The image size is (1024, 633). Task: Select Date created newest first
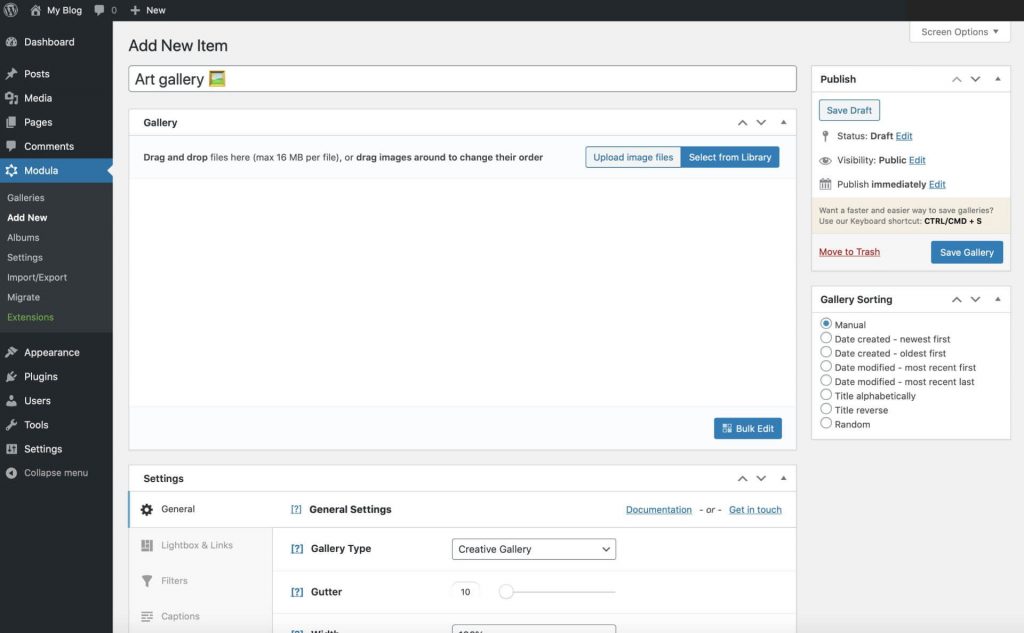point(826,338)
